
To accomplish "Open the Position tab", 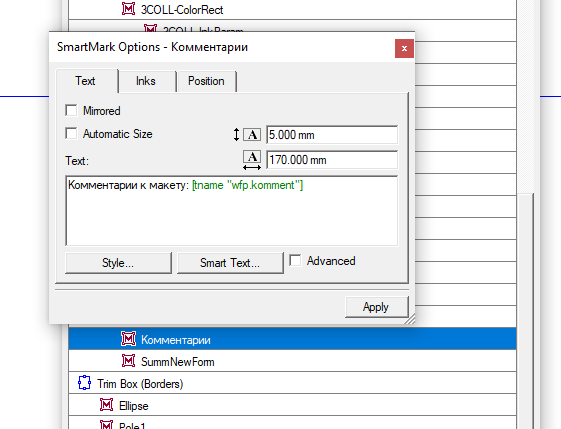I will pyautogui.click(x=206, y=81).
